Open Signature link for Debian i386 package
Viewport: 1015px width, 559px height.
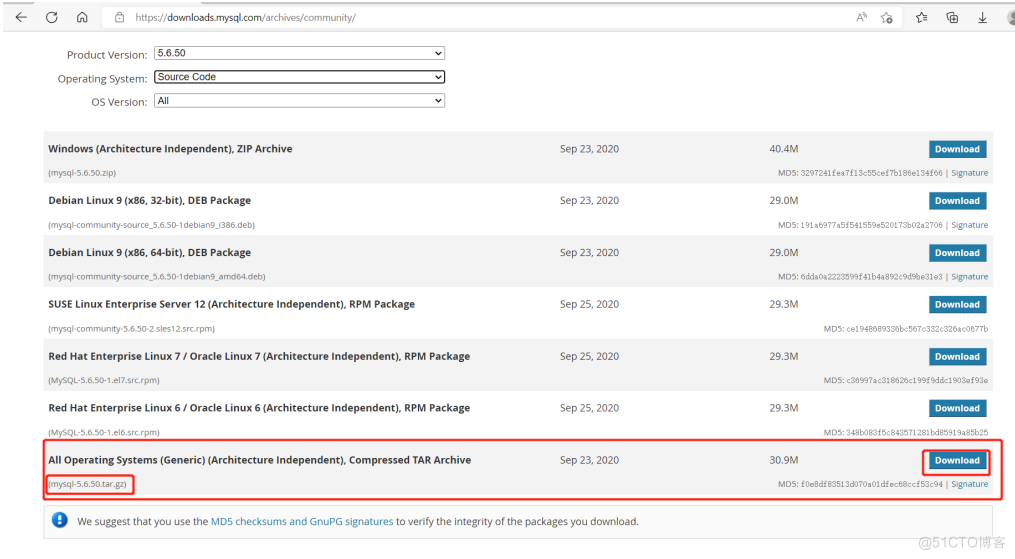(x=969, y=225)
